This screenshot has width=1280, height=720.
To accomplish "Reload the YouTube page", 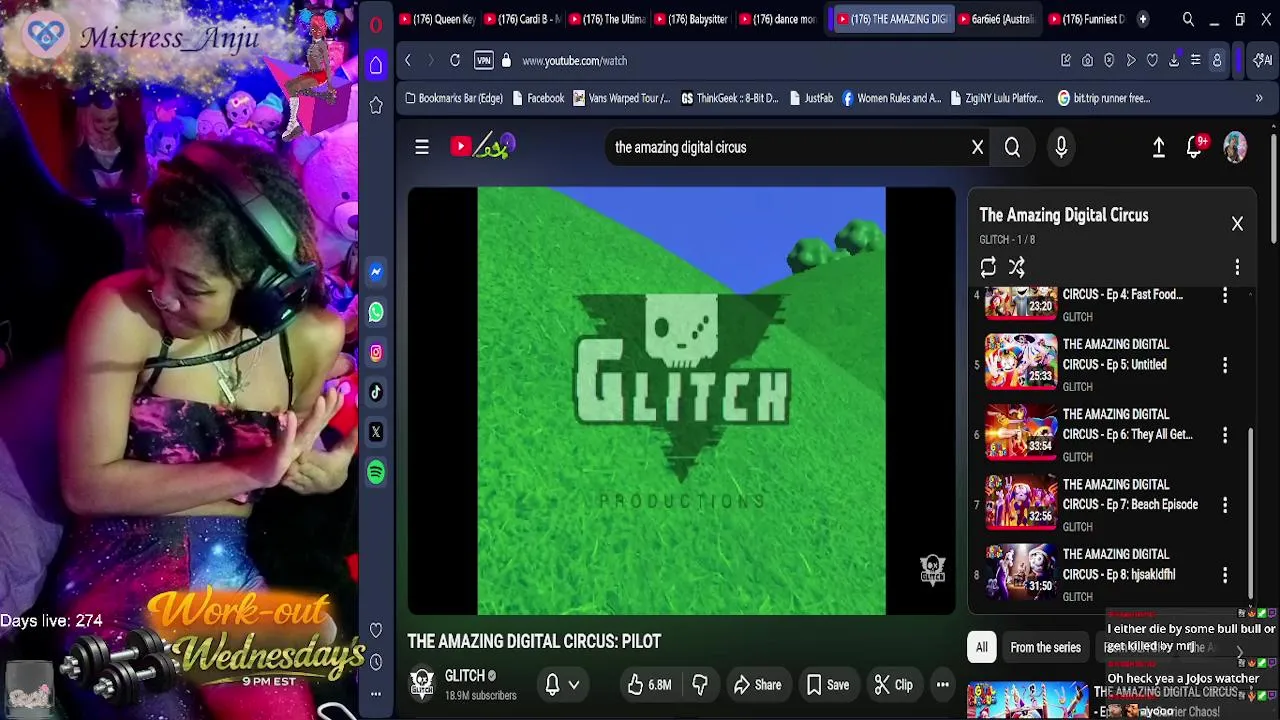I will 455,61.
